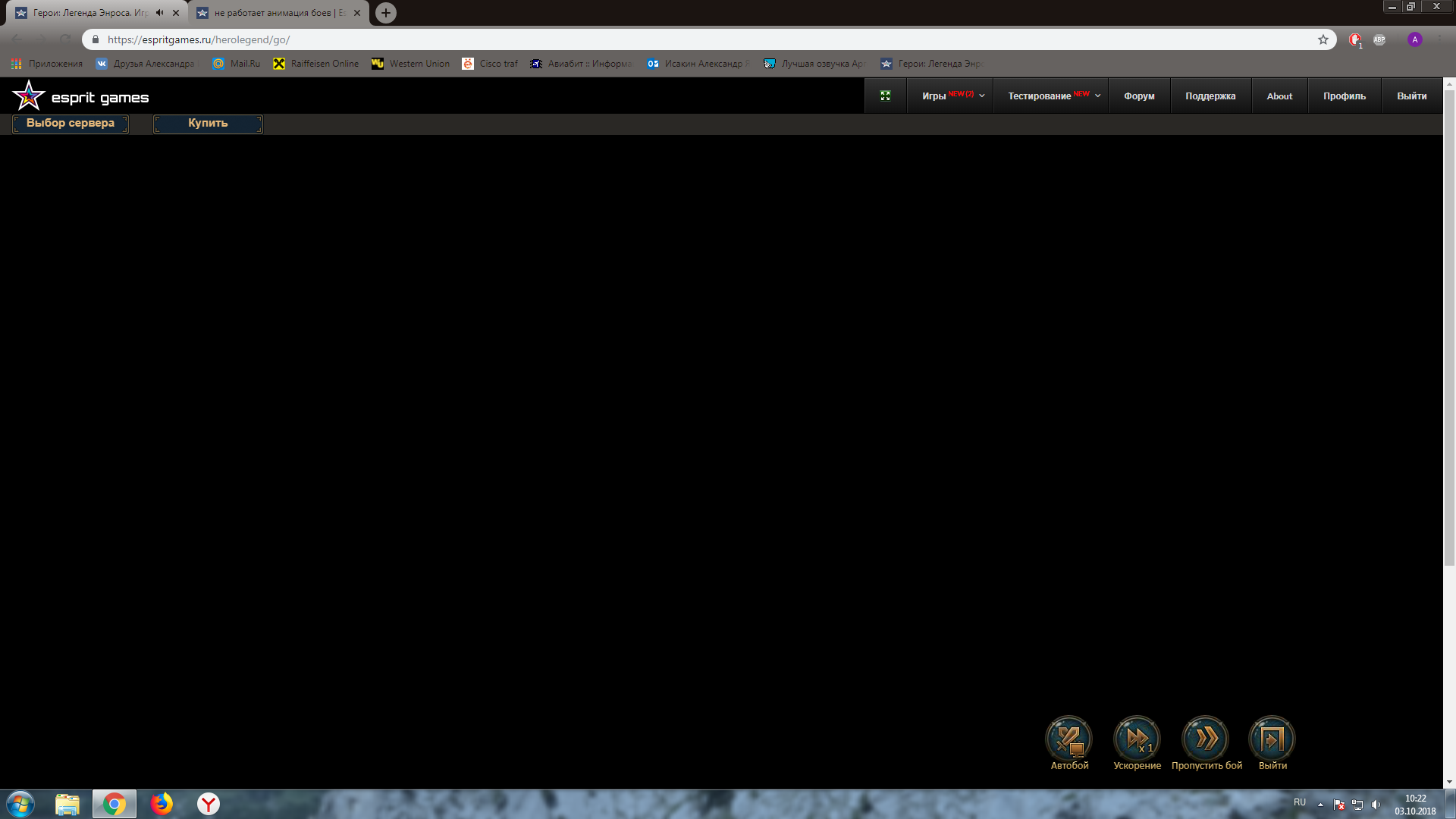
Task: Click the address bar URL field
Action: (682, 39)
